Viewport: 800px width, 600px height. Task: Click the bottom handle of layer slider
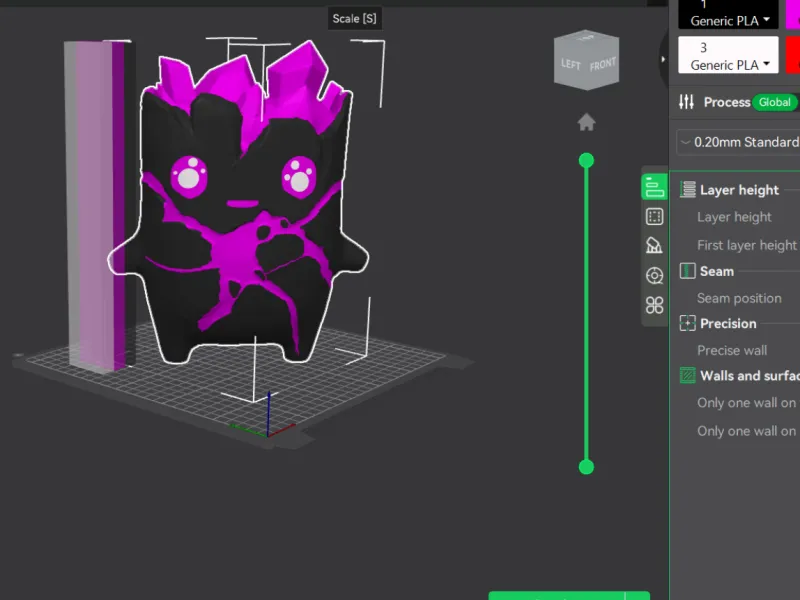tap(586, 467)
